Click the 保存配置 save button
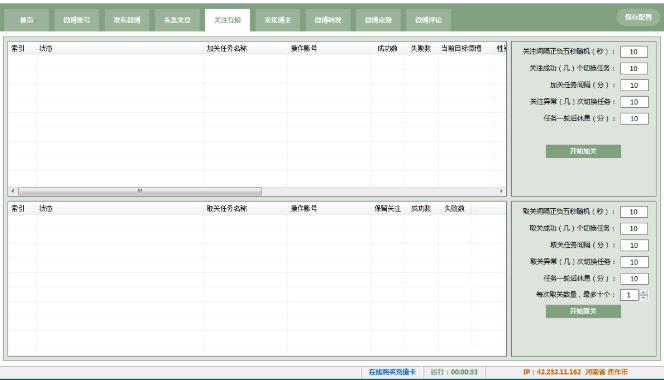Image resolution: width=664 pixels, height=380 pixels. pos(638,17)
